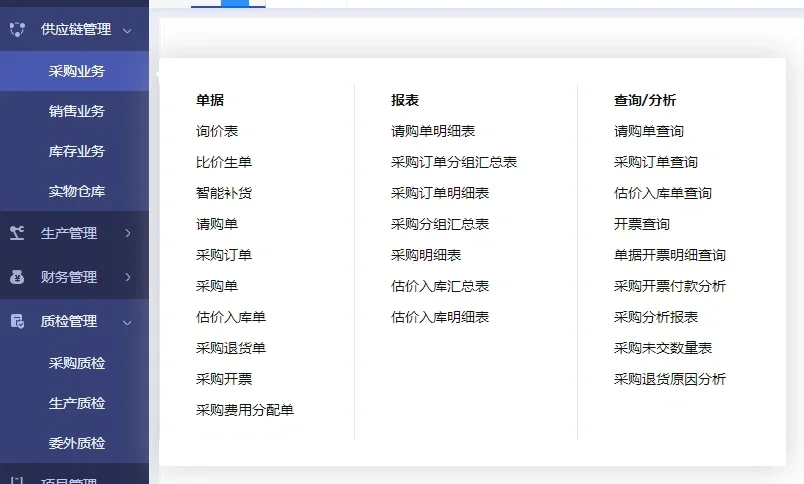804x484 pixels.
Task: Open 采购单 under 单据
Action: click(x=217, y=286)
